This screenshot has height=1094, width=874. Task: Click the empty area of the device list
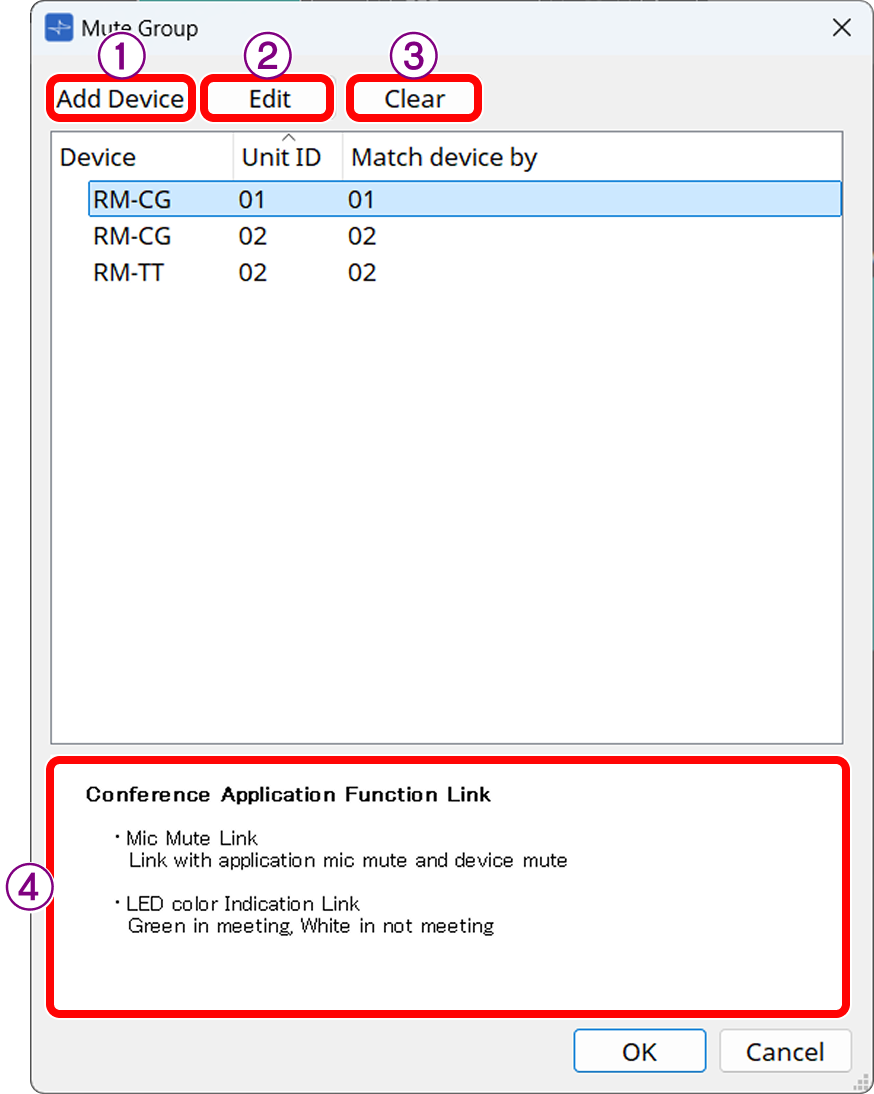[x=440, y=500]
